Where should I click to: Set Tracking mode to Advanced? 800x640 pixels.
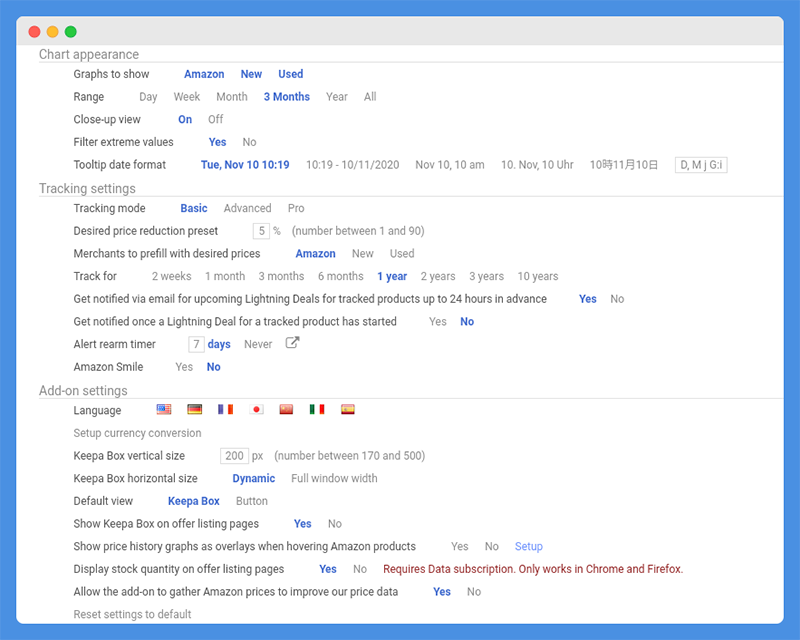click(247, 208)
